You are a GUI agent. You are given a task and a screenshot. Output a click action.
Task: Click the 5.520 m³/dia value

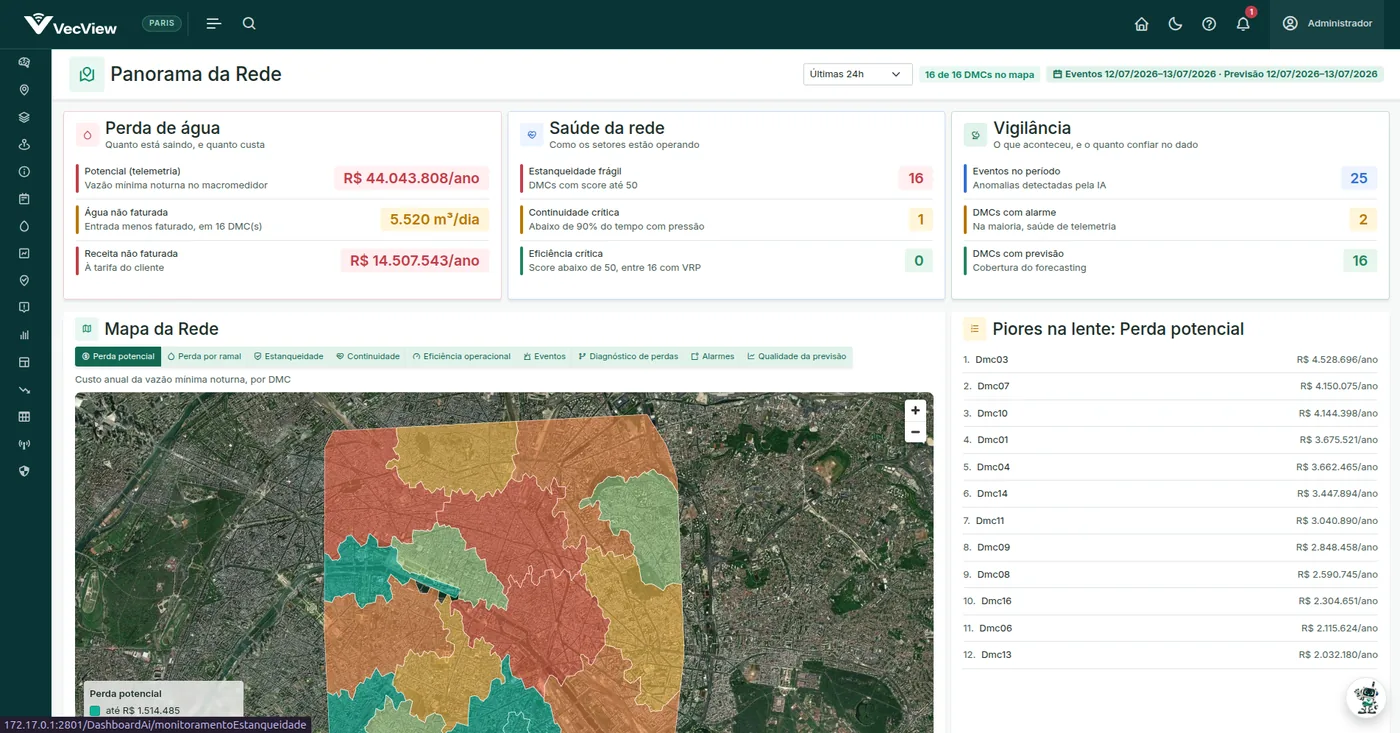pos(434,219)
